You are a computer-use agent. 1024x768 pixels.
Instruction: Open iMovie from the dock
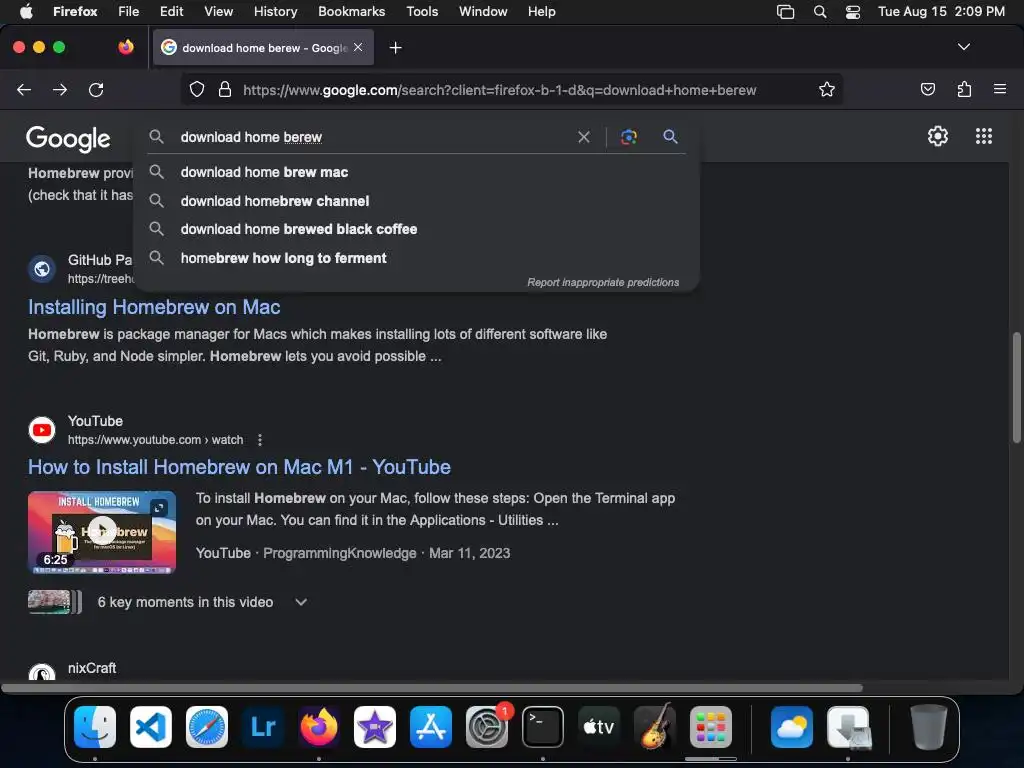pyautogui.click(x=375, y=727)
